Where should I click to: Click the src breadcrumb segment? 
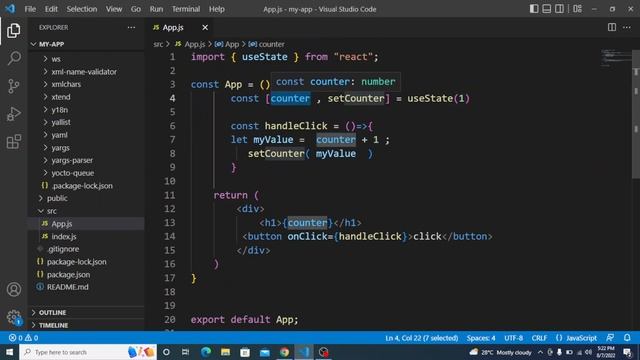(158, 44)
